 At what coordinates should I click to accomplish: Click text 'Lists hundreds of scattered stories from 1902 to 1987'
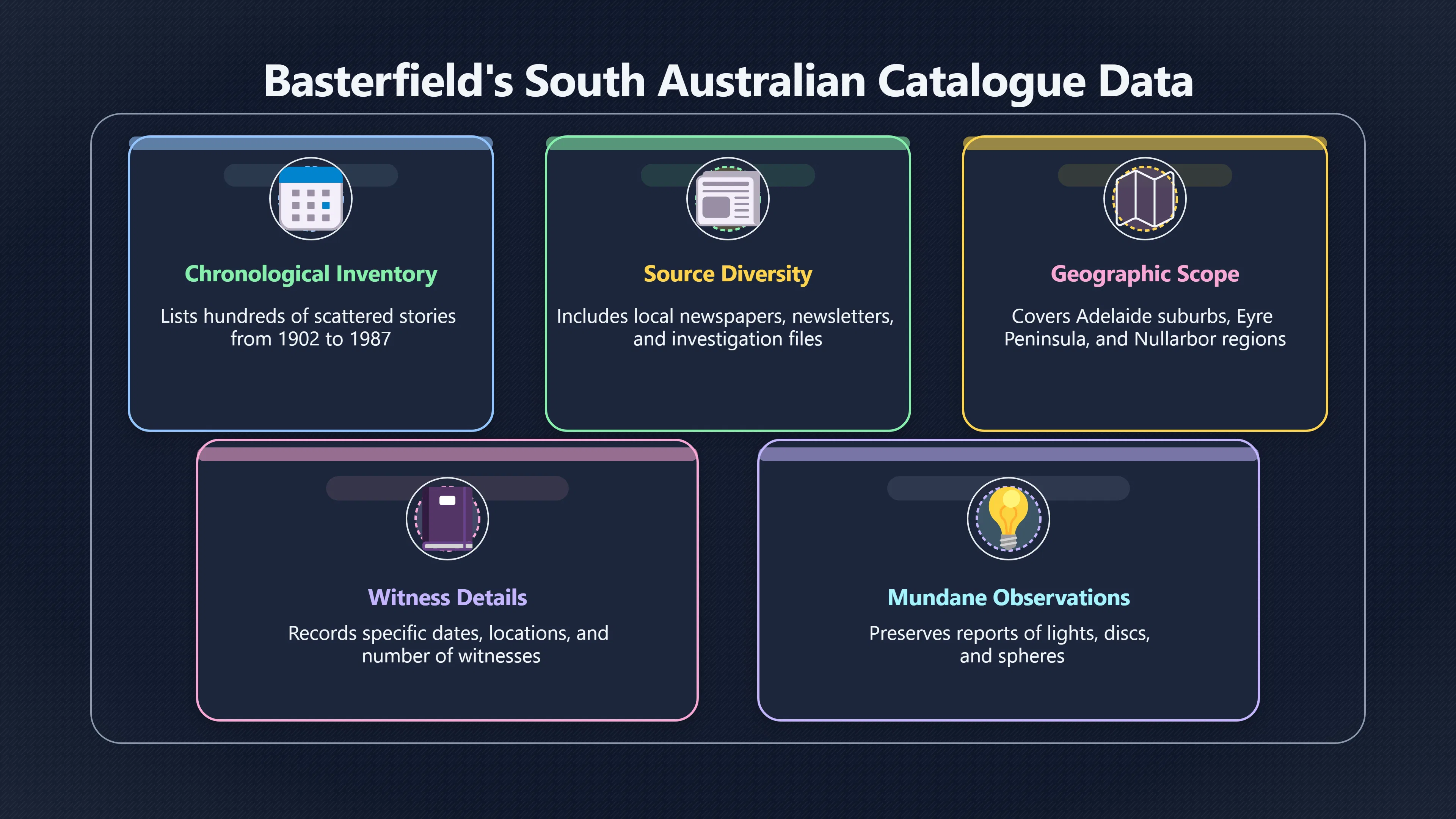[309, 327]
